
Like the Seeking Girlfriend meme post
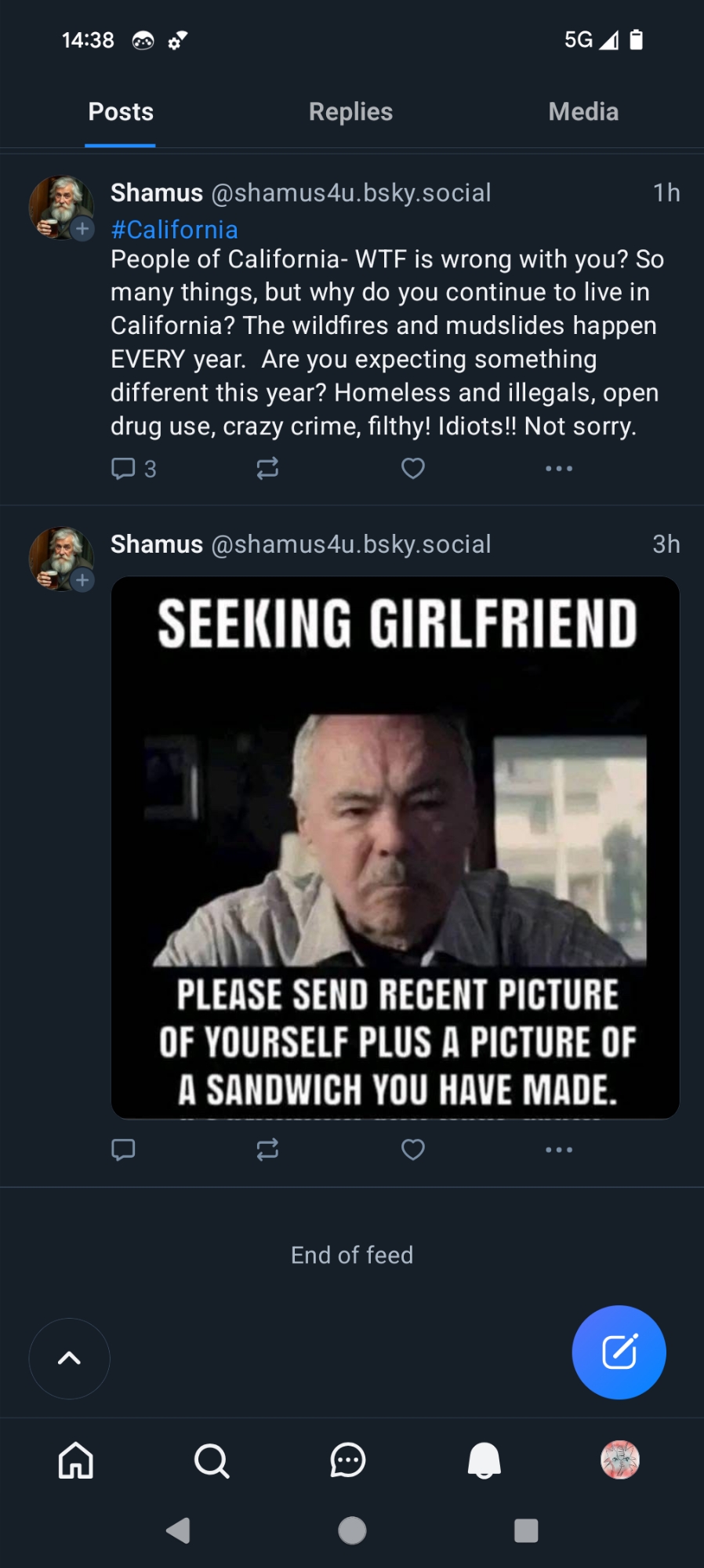[413, 1149]
